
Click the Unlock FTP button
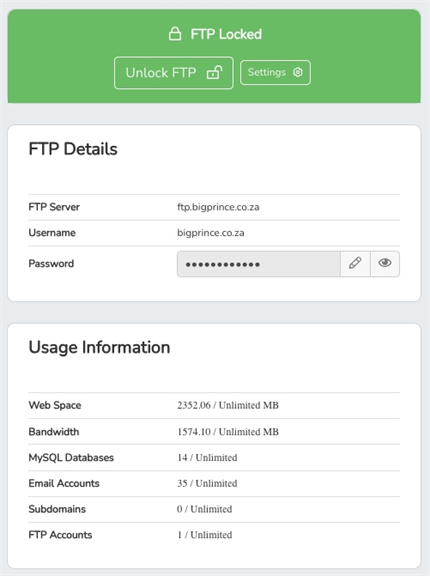[x=174, y=73]
